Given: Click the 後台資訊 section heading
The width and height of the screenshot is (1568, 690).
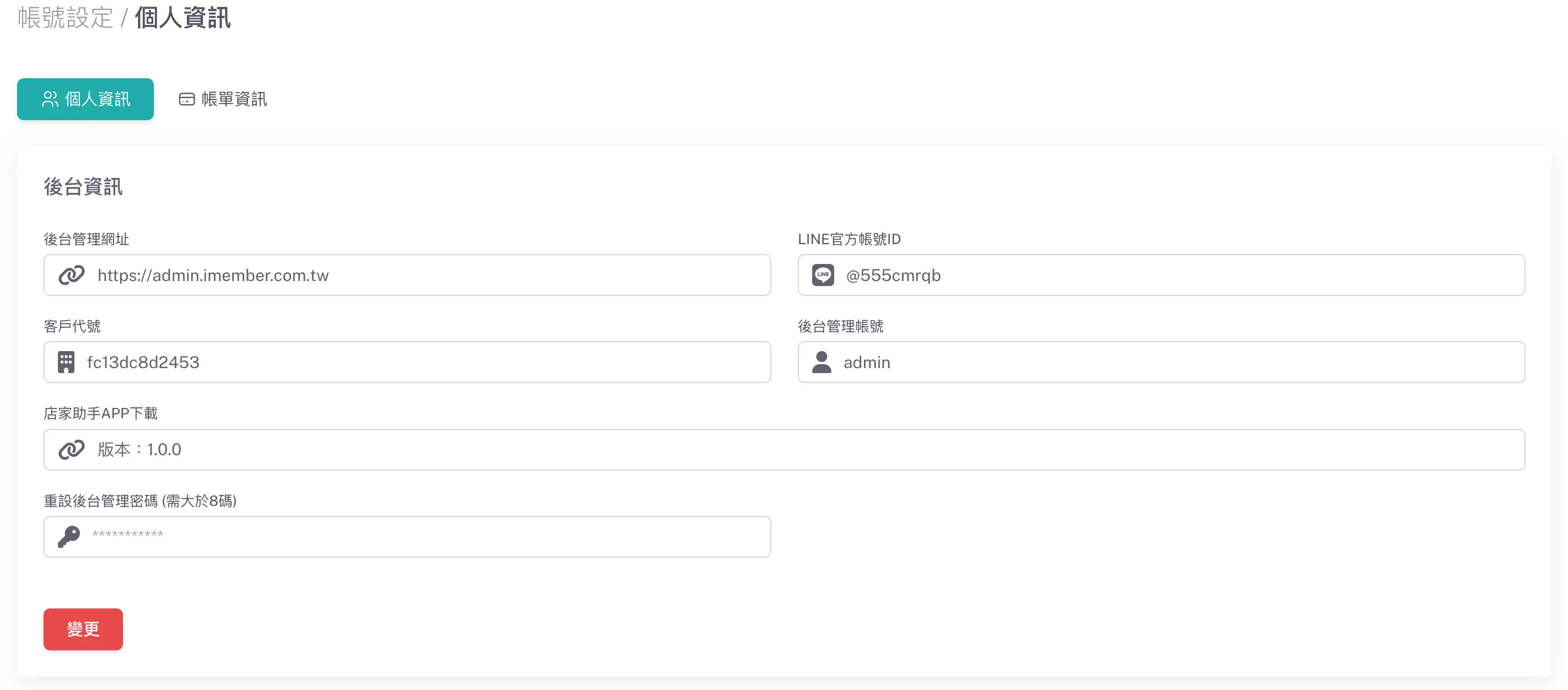Looking at the screenshot, I should tap(83, 187).
